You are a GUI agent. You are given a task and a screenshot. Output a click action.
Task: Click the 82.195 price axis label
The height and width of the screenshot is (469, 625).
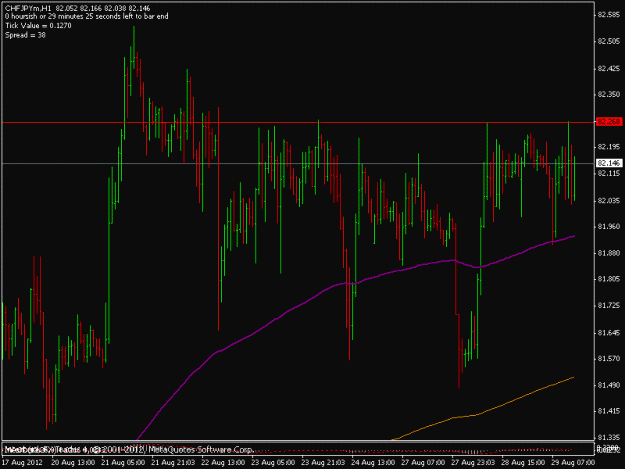click(x=609, y=147)
